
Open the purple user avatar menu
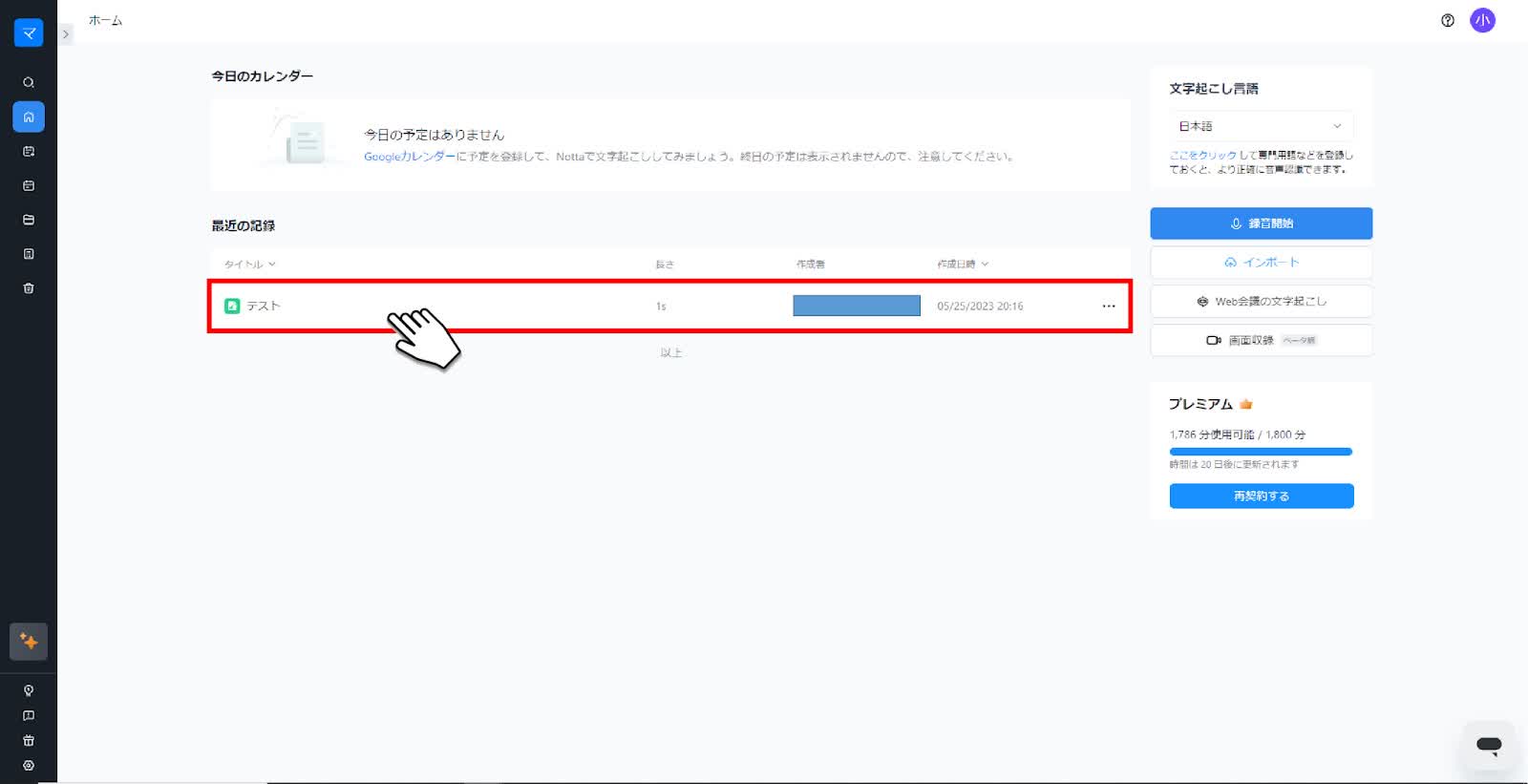pyautogui.click(x=1482, y=20)
